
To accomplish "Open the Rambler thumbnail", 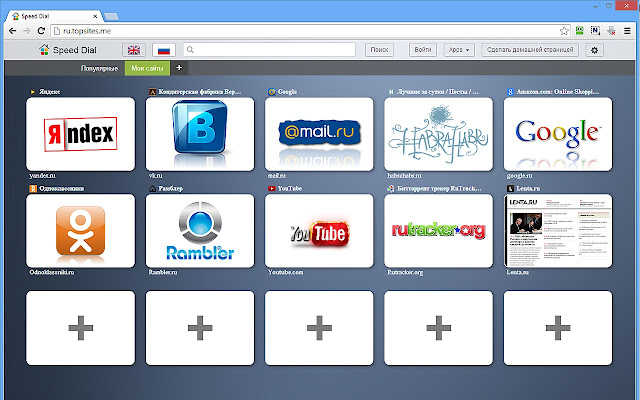I will click(x=200, y=231).
